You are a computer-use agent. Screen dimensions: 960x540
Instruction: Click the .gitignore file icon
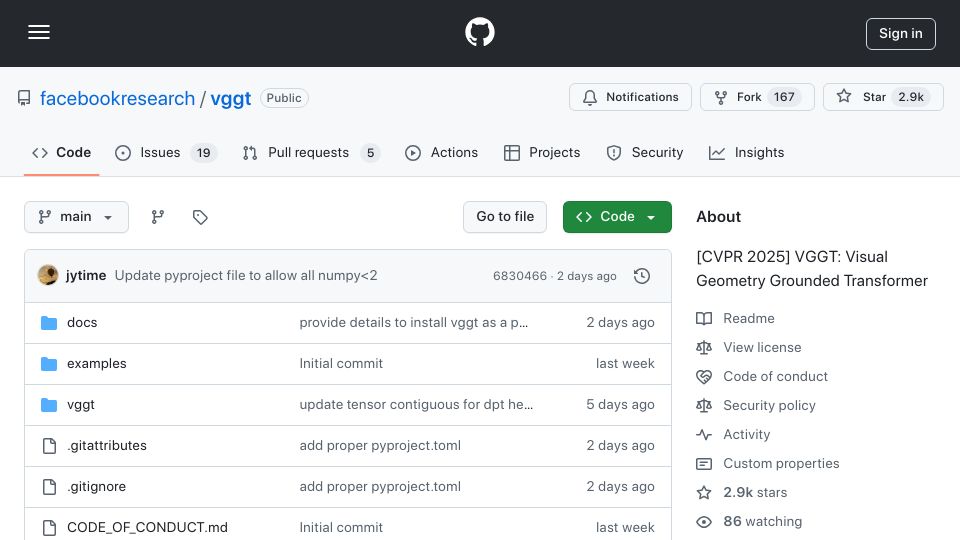(50, 487)
